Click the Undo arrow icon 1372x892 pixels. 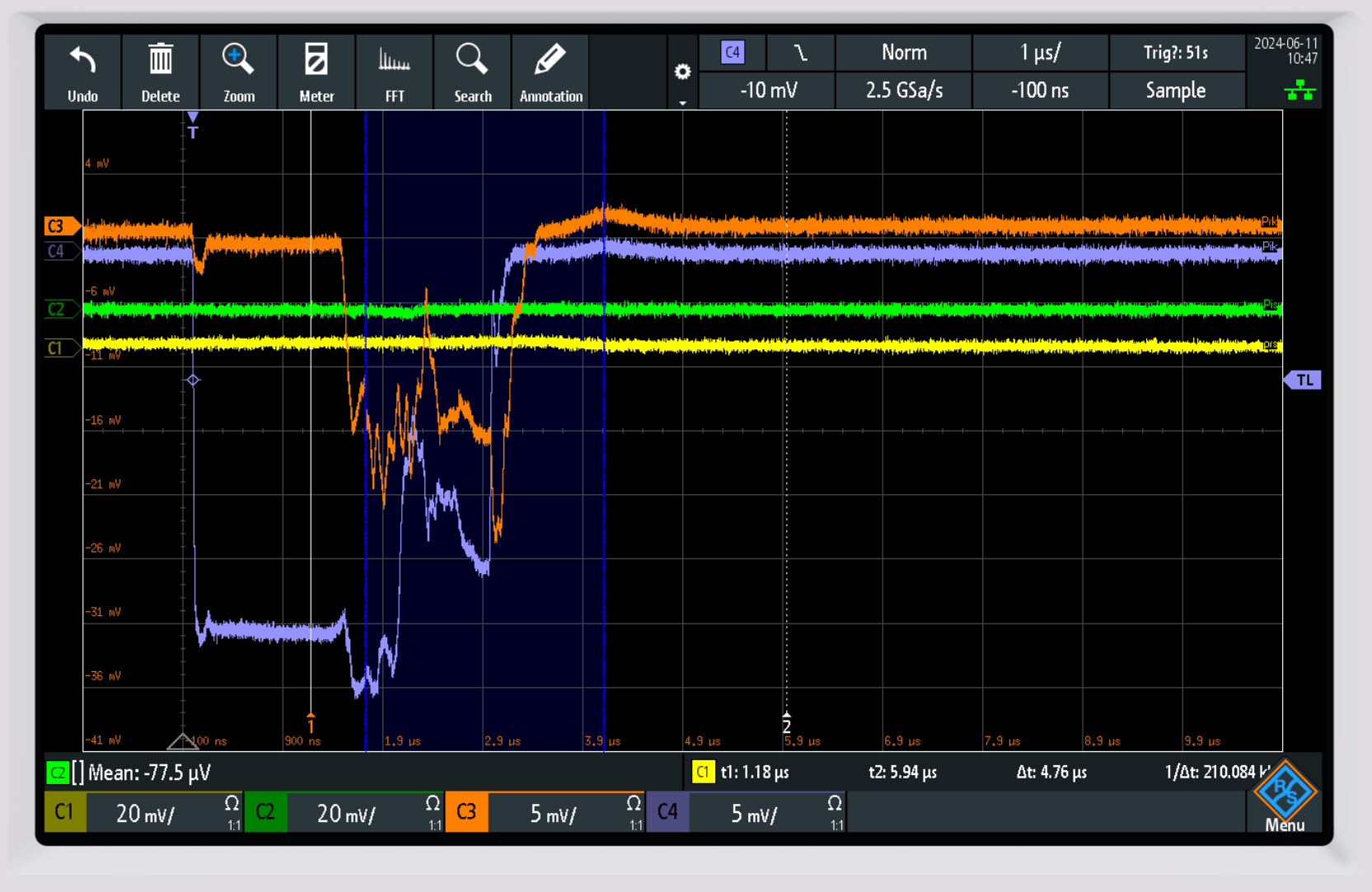[x=82, y=61]
